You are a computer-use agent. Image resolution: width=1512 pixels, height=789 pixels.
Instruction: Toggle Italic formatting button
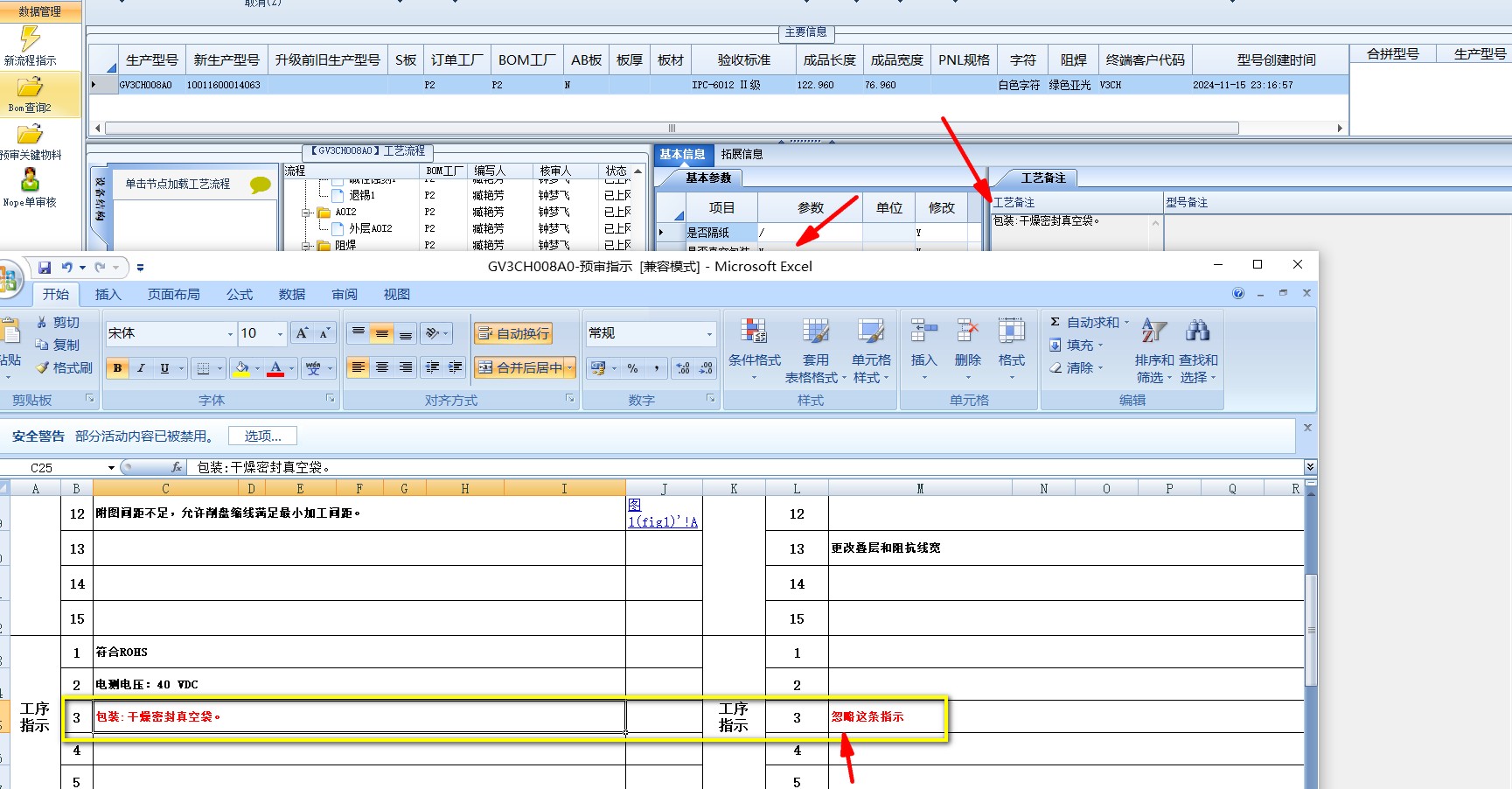pyautogui.click(x=141, y=368)
